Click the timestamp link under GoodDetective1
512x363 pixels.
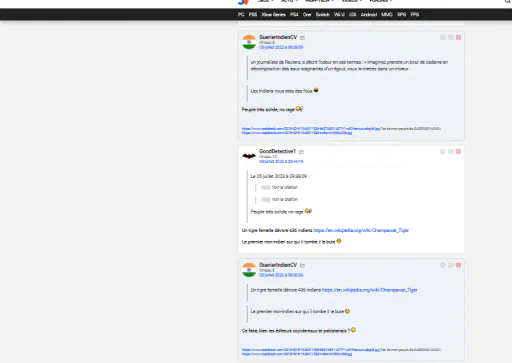point(281,162)
